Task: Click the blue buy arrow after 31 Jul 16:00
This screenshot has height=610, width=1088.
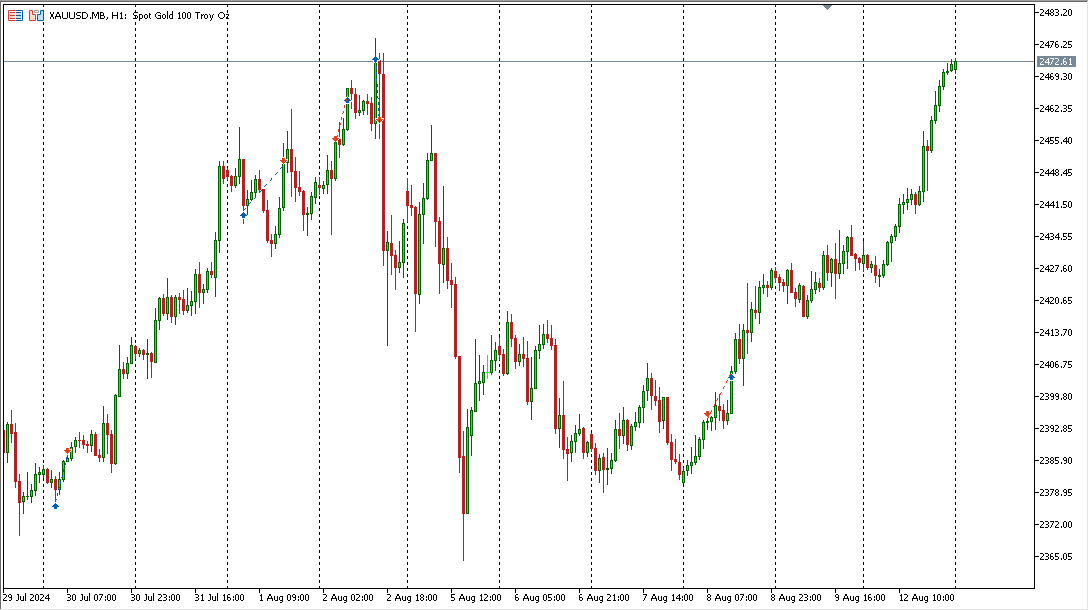Action: pos(244,215)
